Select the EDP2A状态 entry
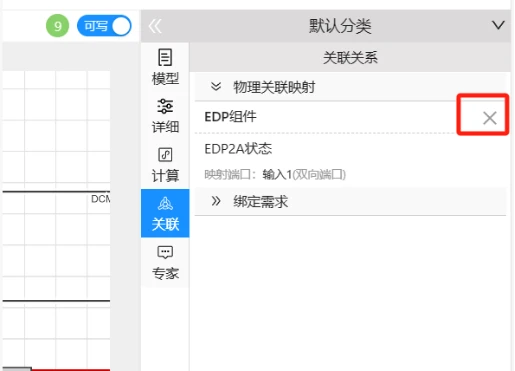 [x=238, y=149]
